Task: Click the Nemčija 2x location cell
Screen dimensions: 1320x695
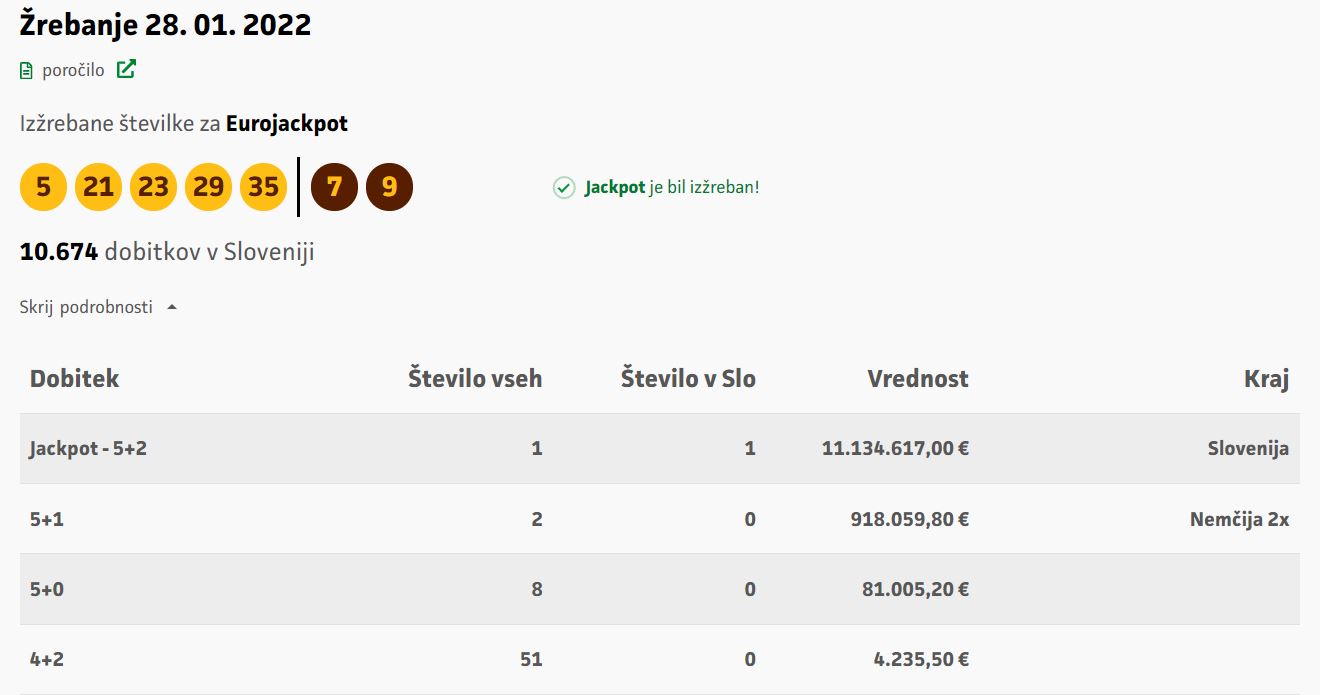Action: coord(1239,519)
